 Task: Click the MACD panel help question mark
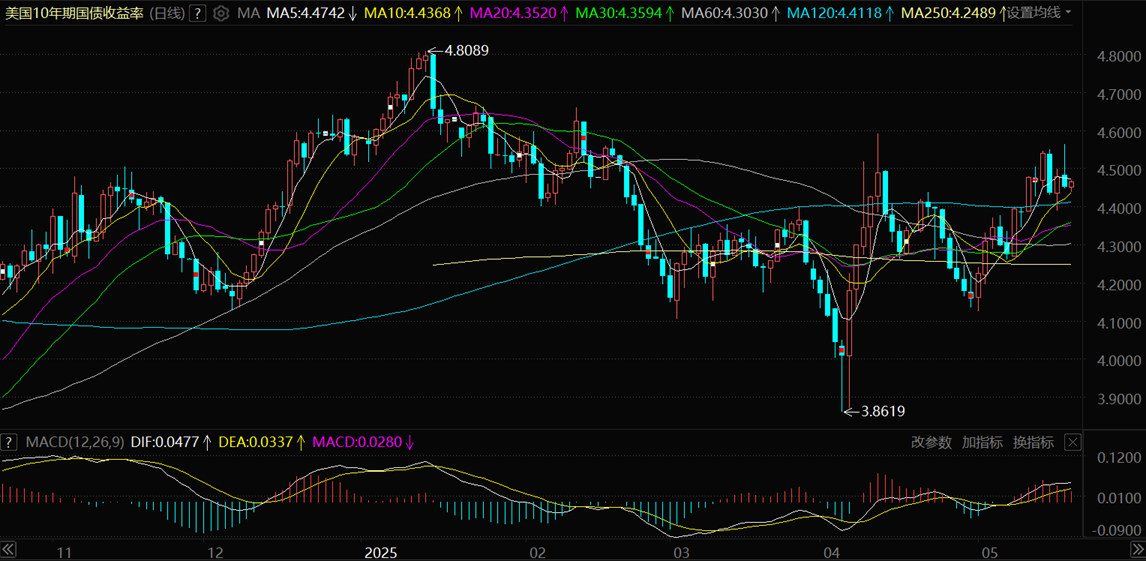tap(10, 442)
